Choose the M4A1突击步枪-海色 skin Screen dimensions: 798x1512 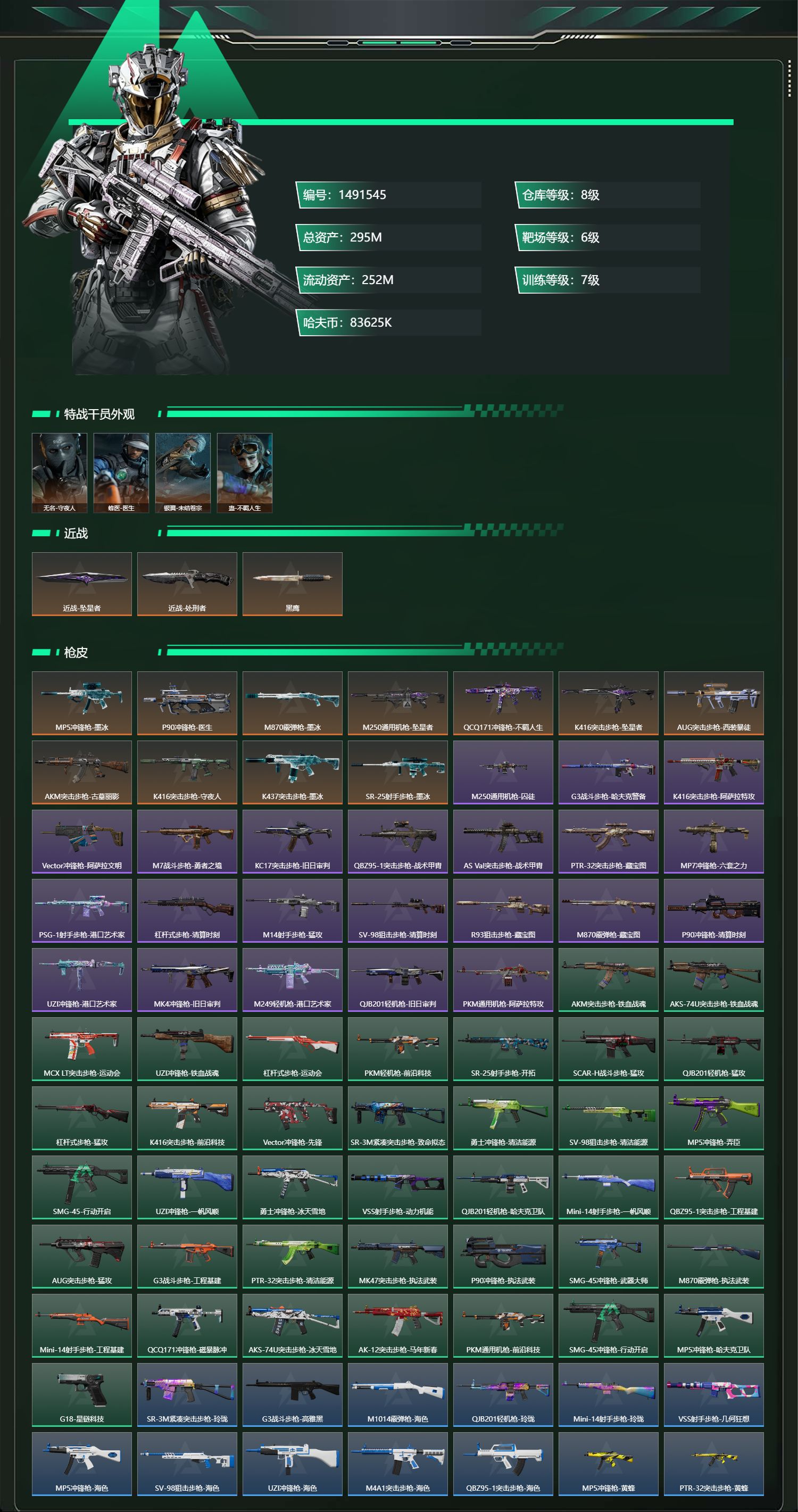point(398,1465)
